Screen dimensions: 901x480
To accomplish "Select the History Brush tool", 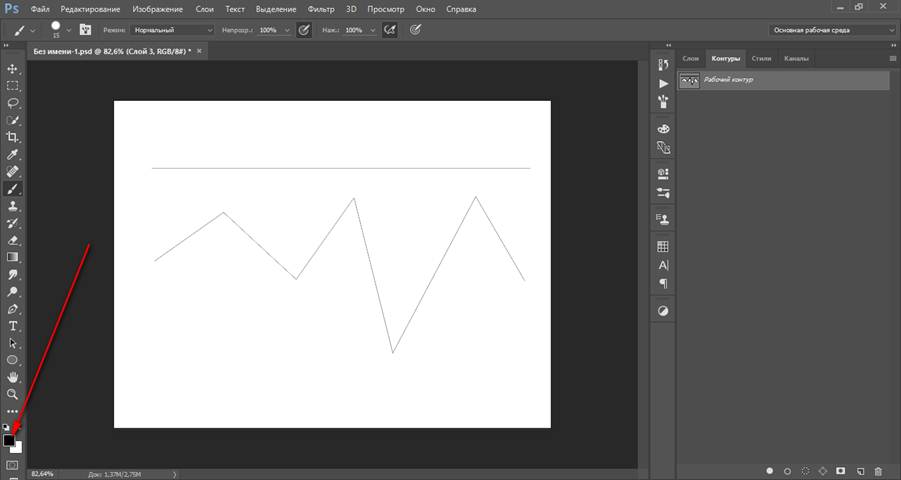I will pos(12,223).
